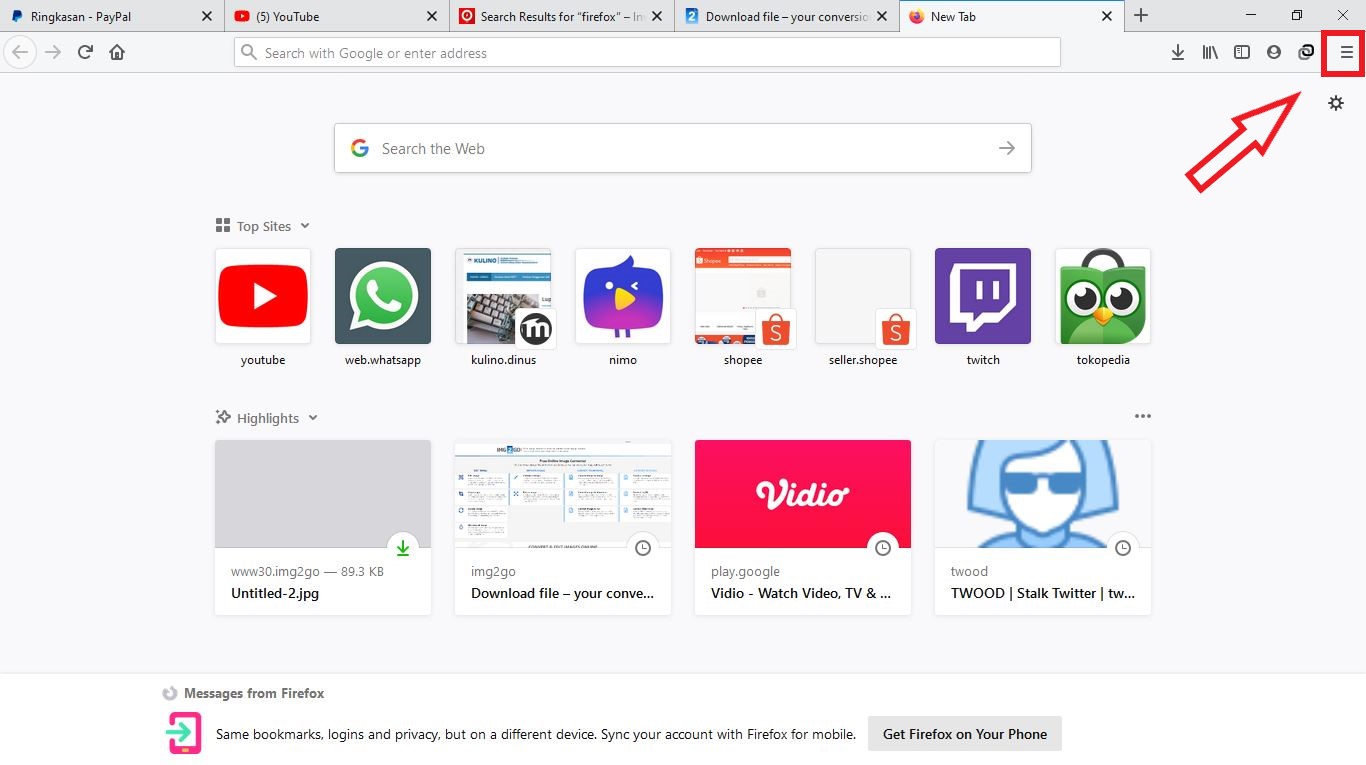Click the twitch tile label
Screen dimensions: 1366x765
point(983,360)
